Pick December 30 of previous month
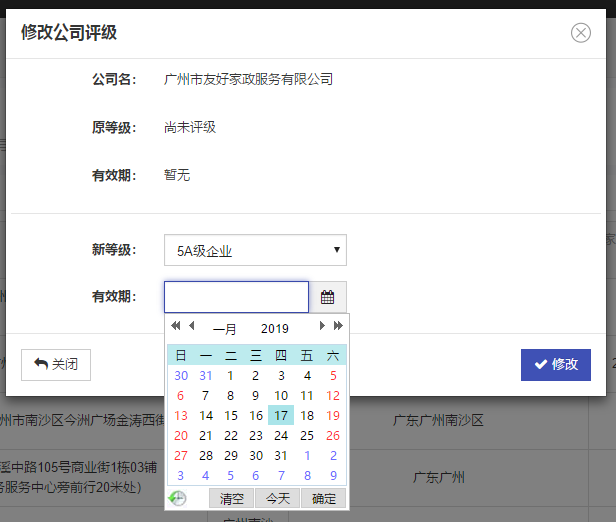616x522 pixels. [x=181, y=375]
